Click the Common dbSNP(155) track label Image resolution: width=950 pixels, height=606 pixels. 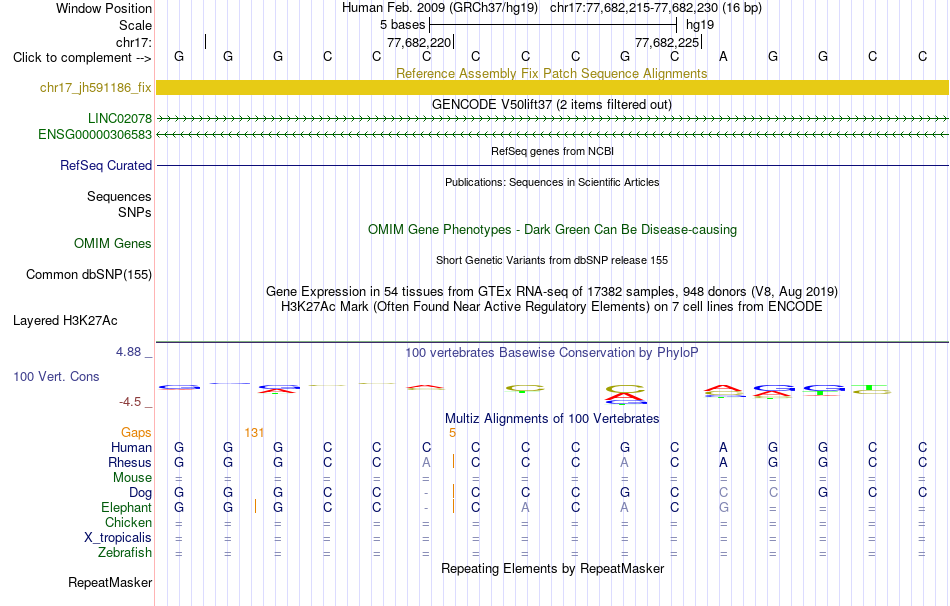click(x=88, y=275)
